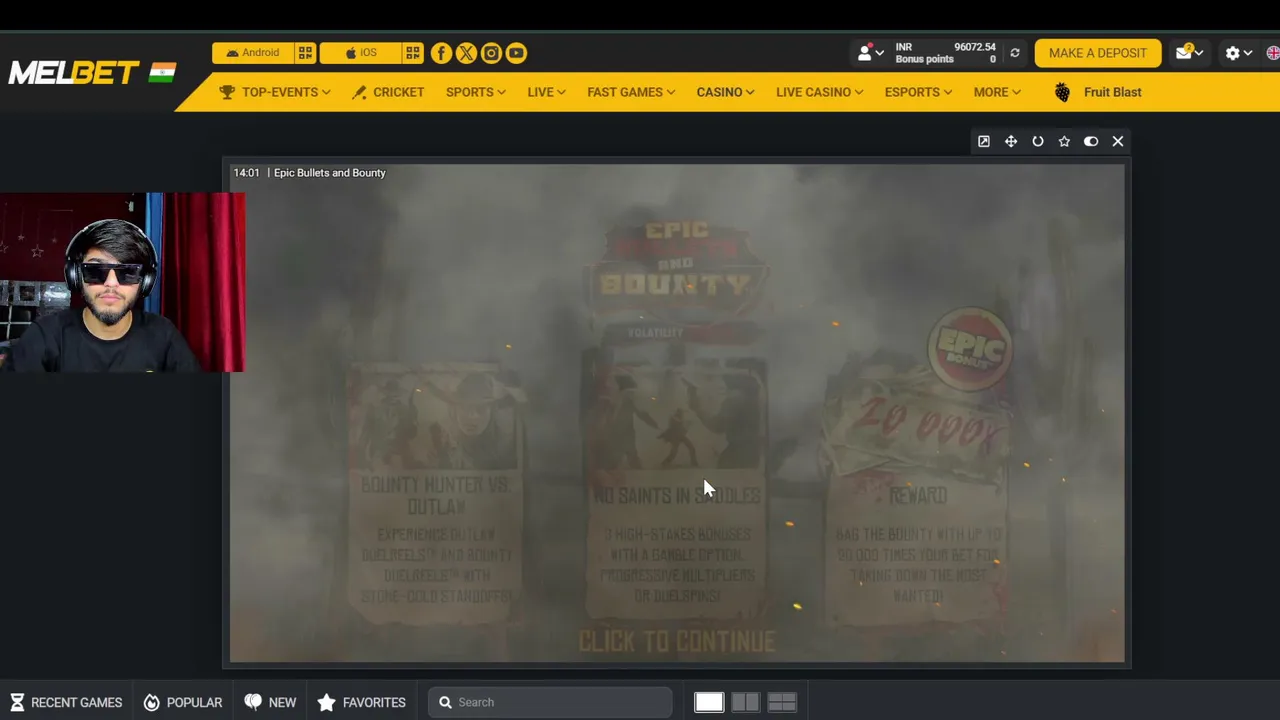This screenshot has width=1280, height=720.
Task: Open the NEW games tab
Action: coord(270,702)
